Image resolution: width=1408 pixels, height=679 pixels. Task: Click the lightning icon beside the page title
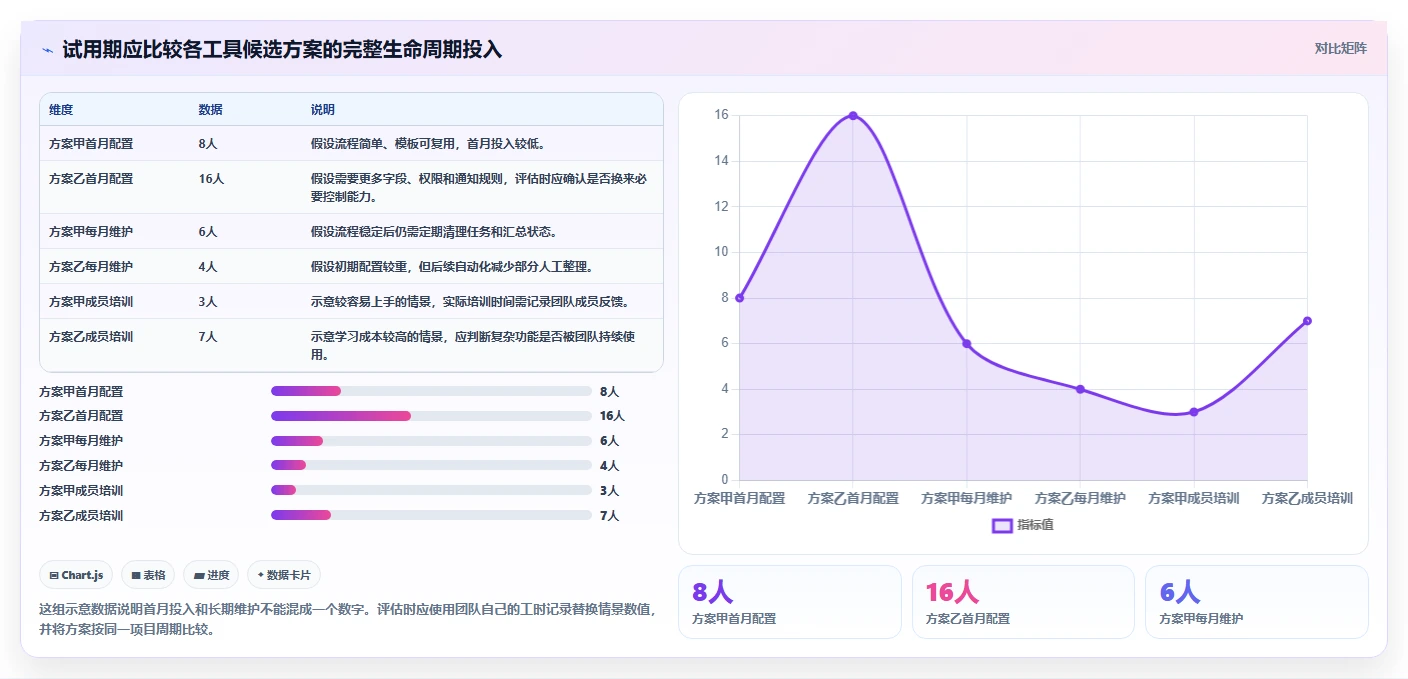pos(47,50)
